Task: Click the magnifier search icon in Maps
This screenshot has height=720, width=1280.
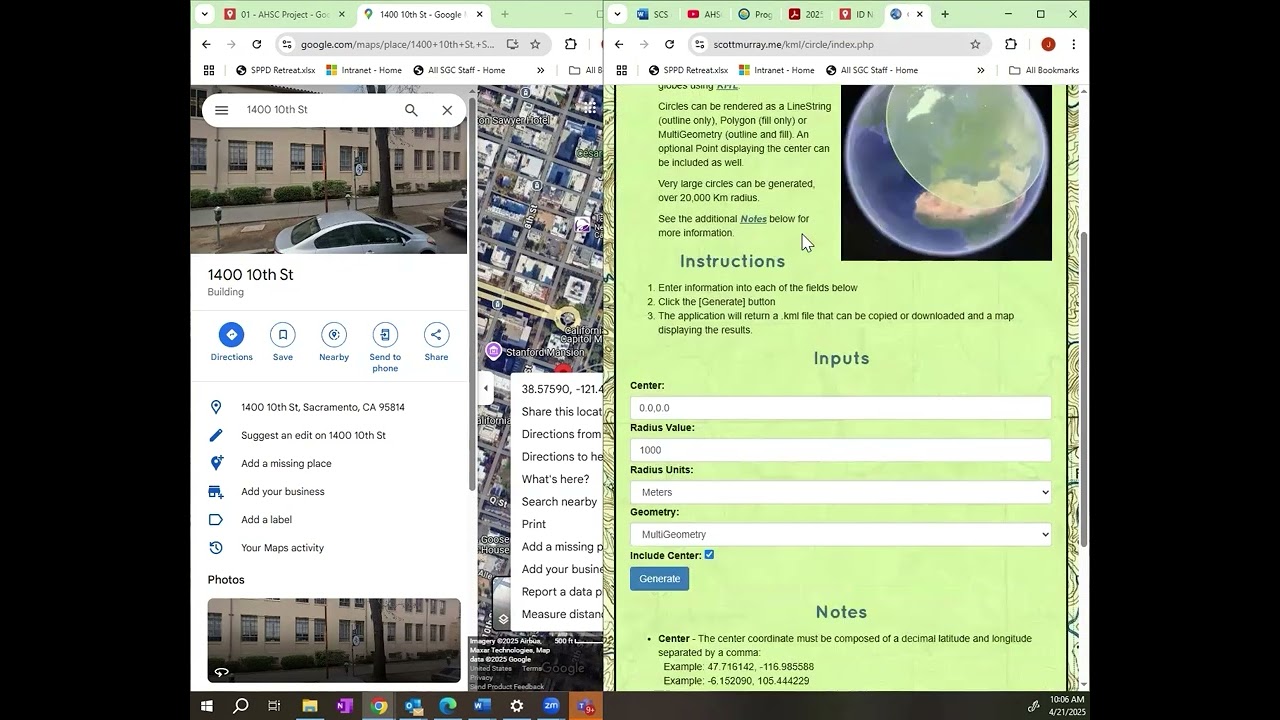Action: point(411,110)
